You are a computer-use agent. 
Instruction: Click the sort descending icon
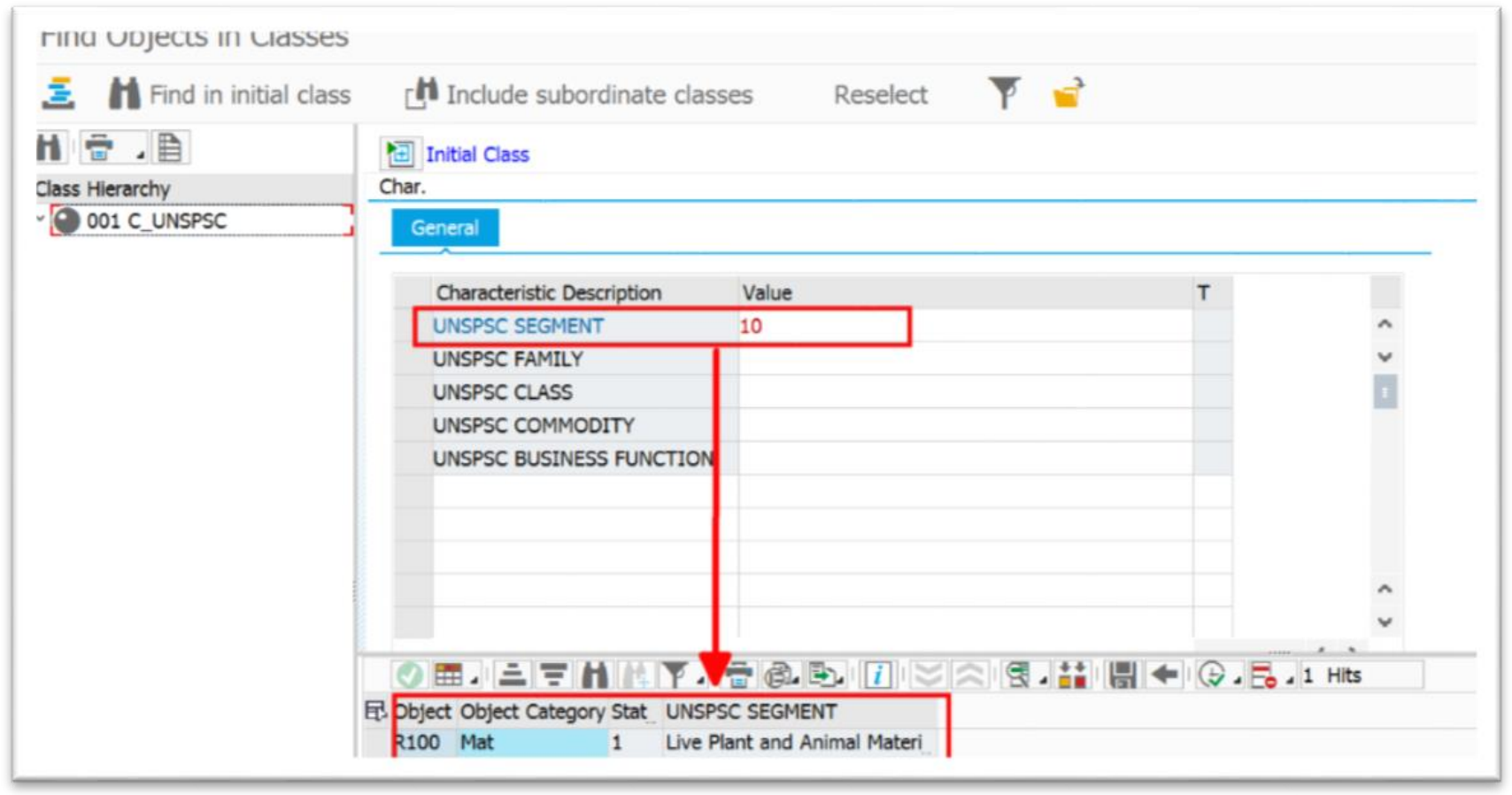554,675
